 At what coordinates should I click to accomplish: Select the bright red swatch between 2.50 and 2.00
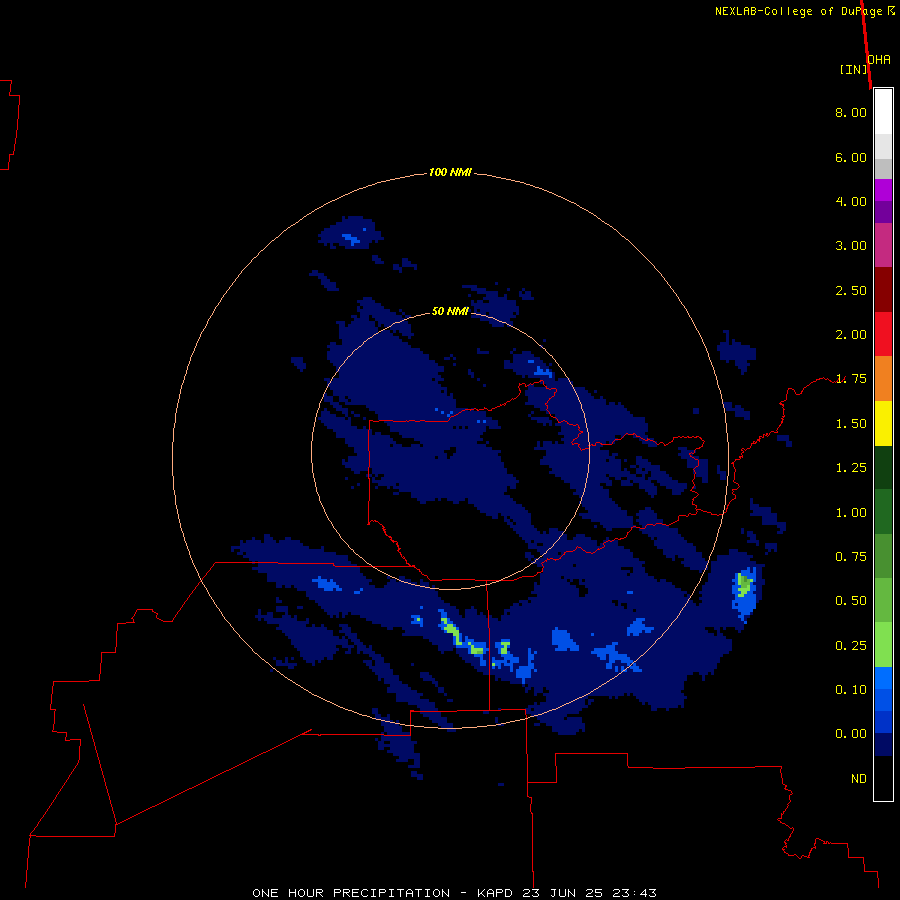coord(883,334)
